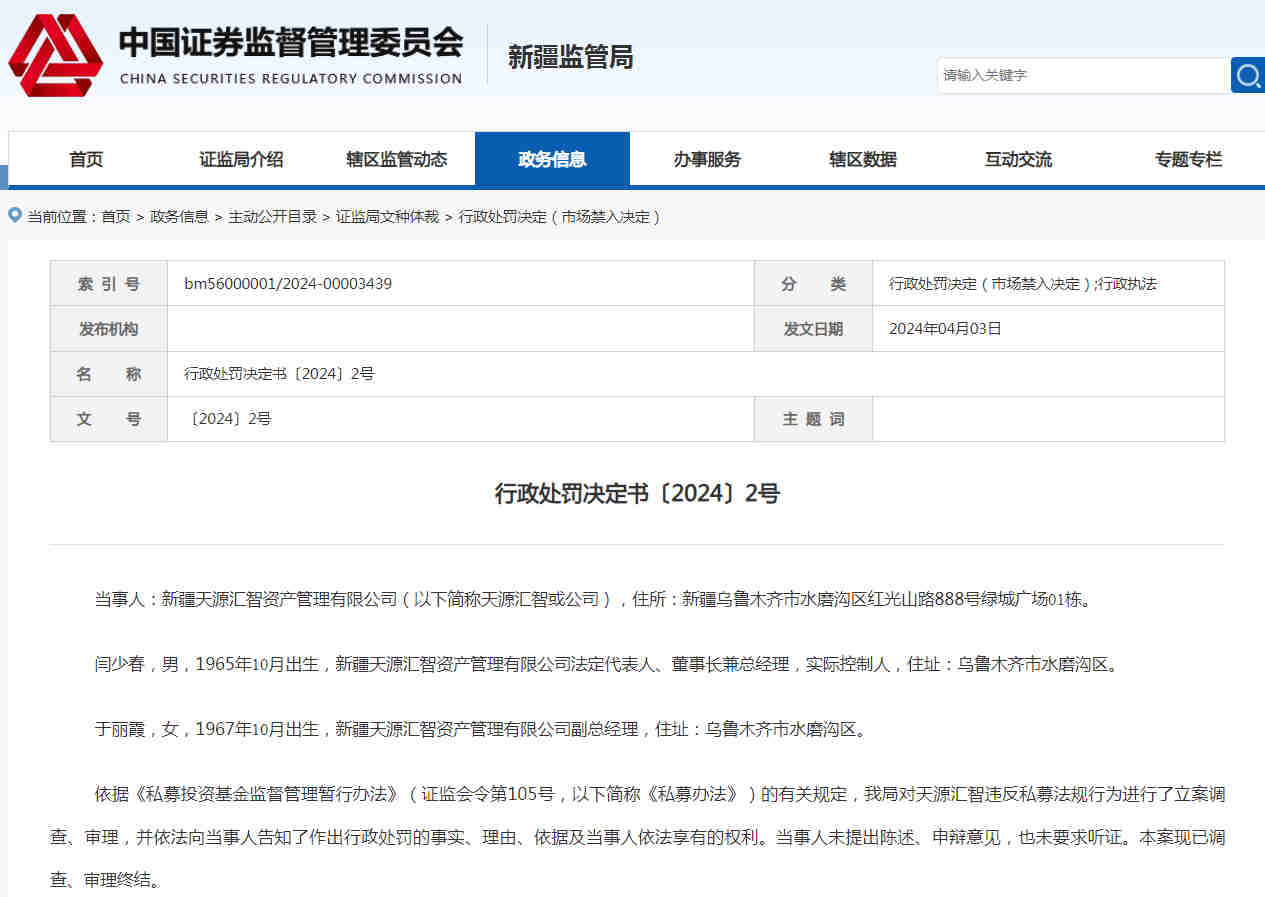Select the 政务信息 active tab
Screen dimensions: 1265x897
point(552,160)
